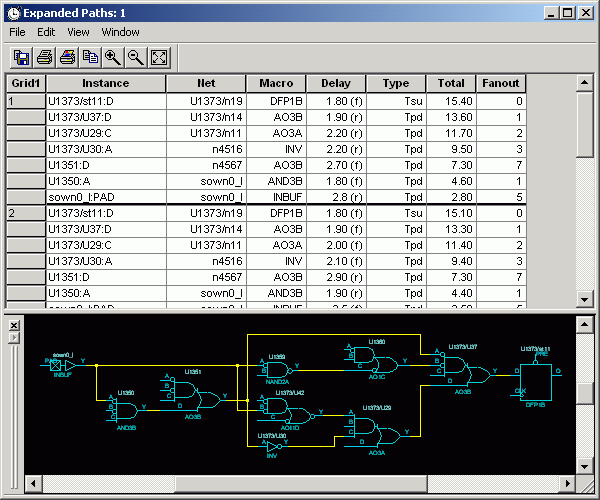Maximize the Expanded Paths window
The width and height of the screenshot is (600, 500).
pyautogui.click(x=567, y=13)
